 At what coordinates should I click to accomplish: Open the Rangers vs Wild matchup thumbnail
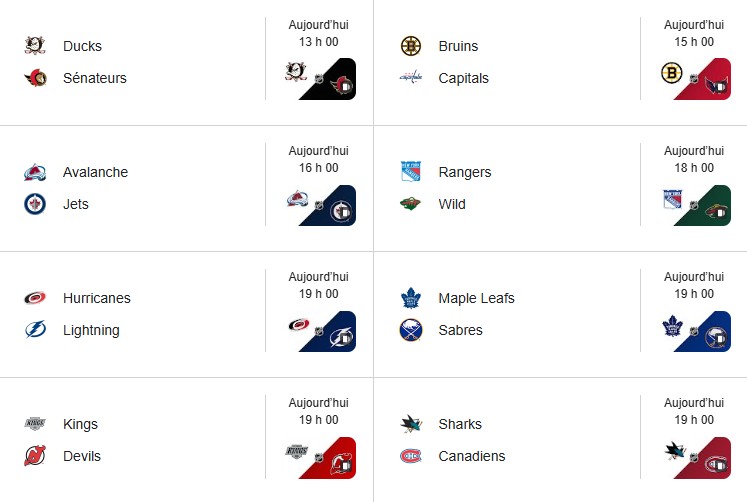coord(695,205)
